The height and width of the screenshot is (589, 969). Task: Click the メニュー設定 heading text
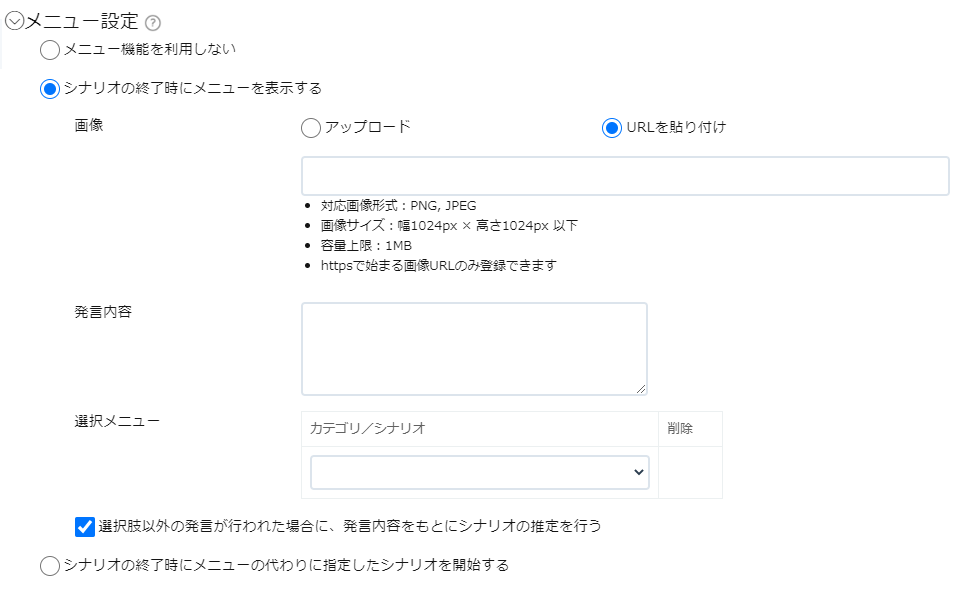82,22
